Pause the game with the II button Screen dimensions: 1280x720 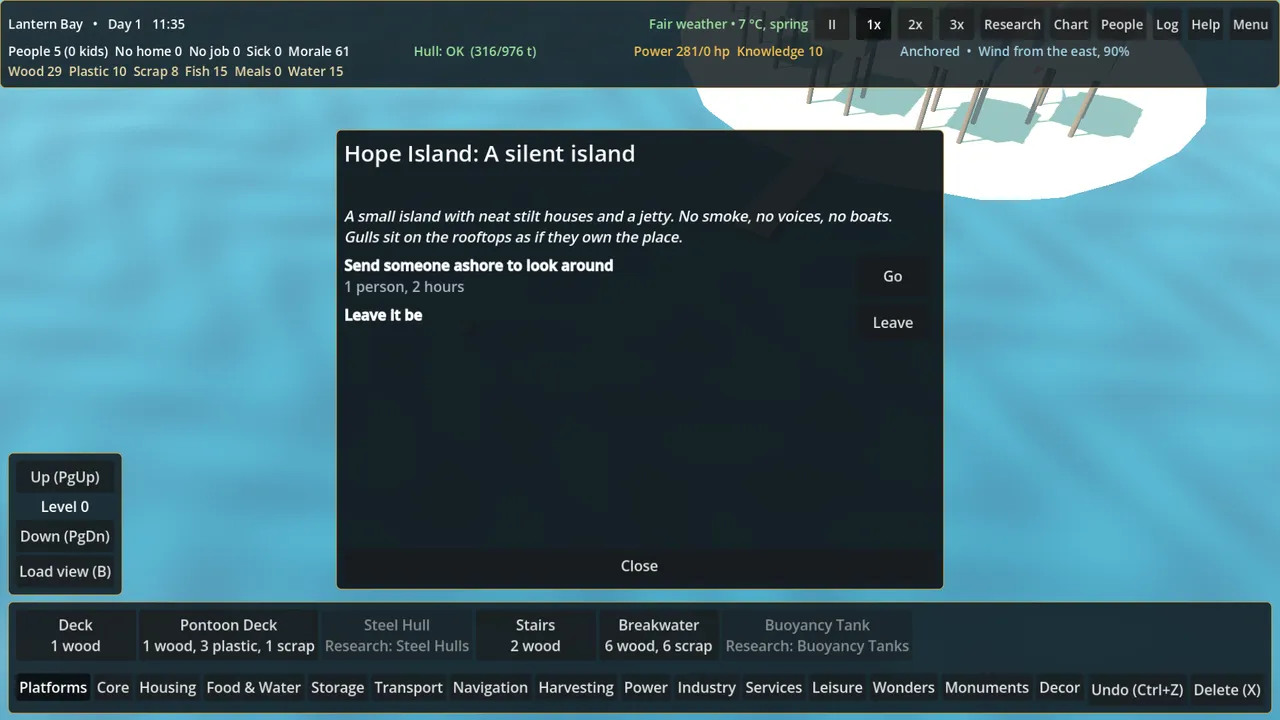click(x=831, y=24)
